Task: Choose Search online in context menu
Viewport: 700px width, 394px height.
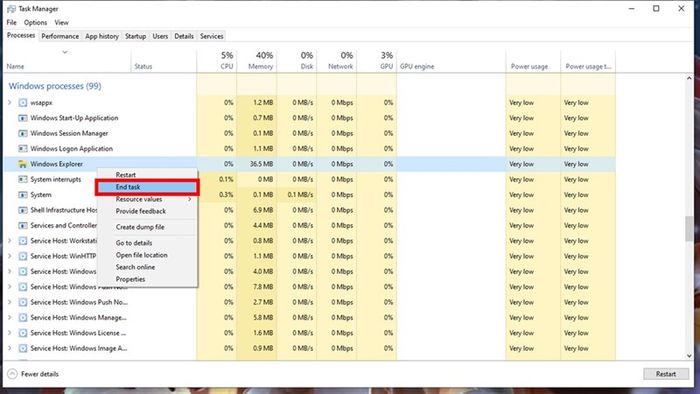Action: tap(135, 267)
